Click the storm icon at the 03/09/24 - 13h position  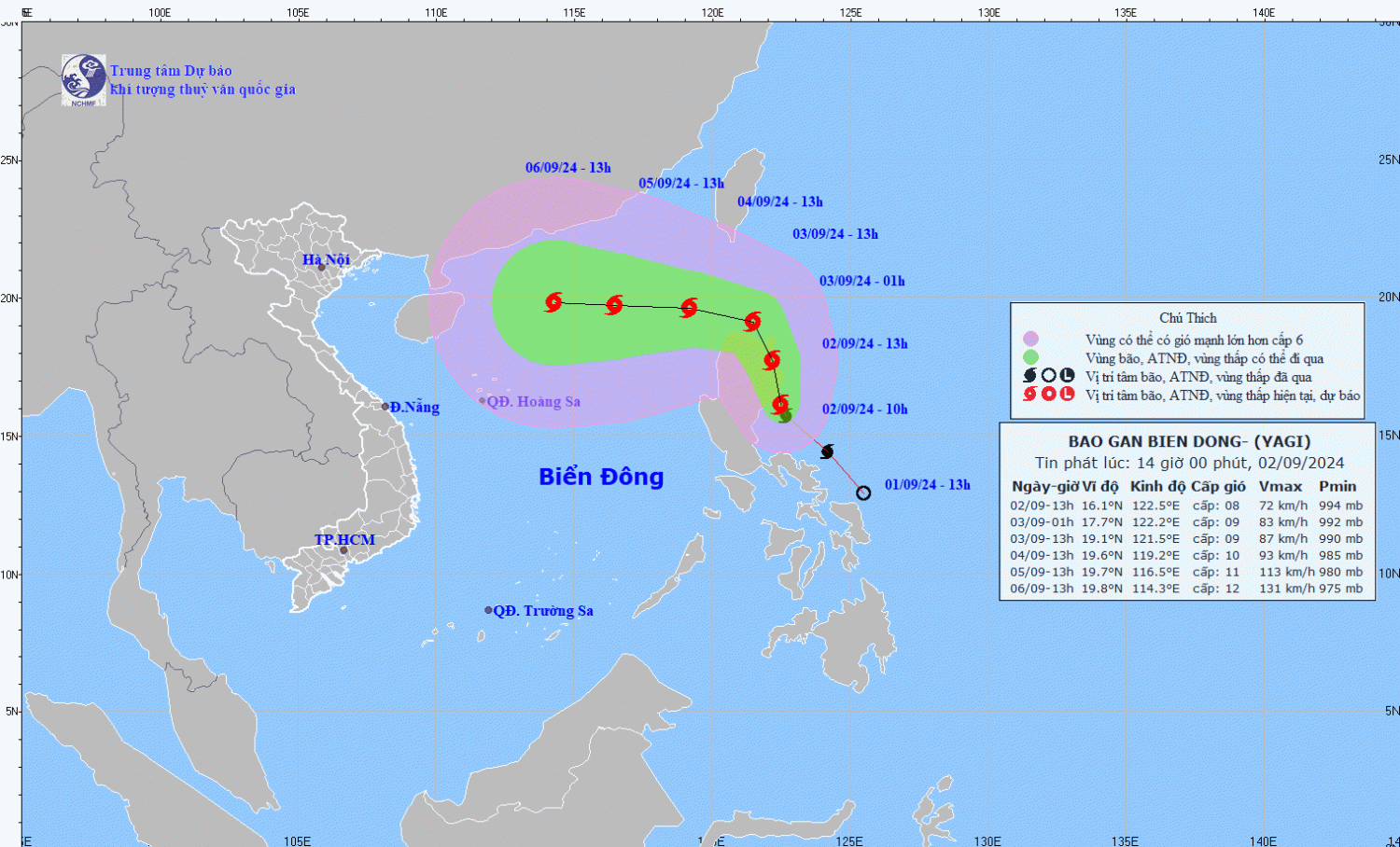pyautogui.click(x=752, y=322)
